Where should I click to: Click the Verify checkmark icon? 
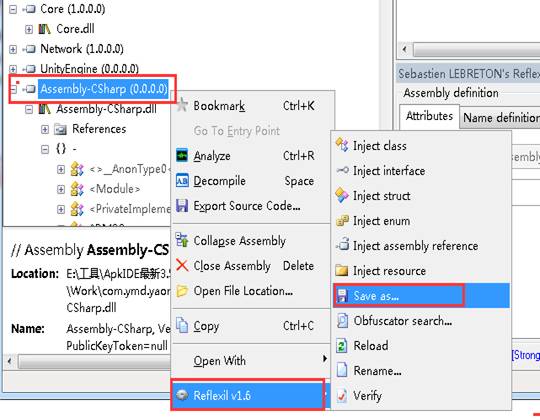(342, 396)
